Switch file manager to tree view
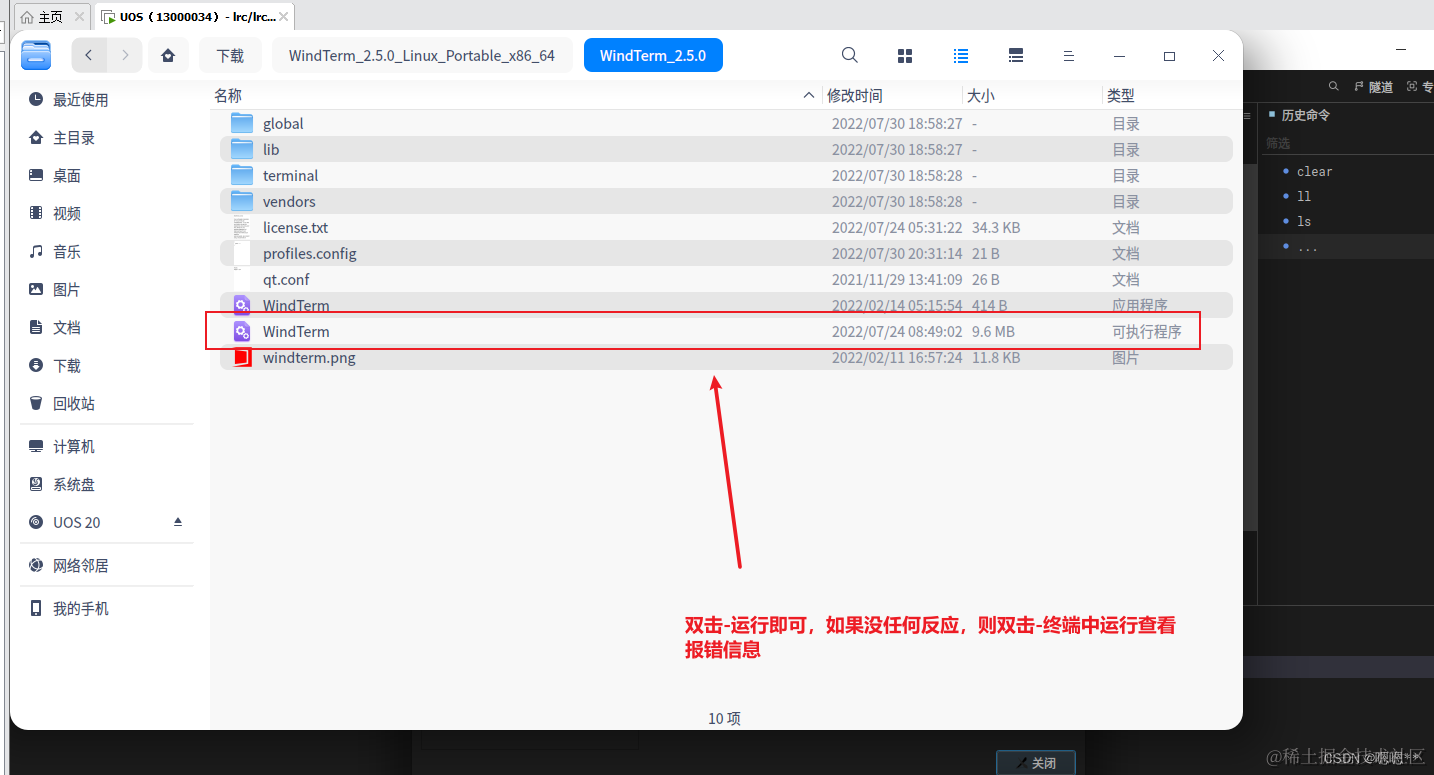 (x=1016, y=56)
